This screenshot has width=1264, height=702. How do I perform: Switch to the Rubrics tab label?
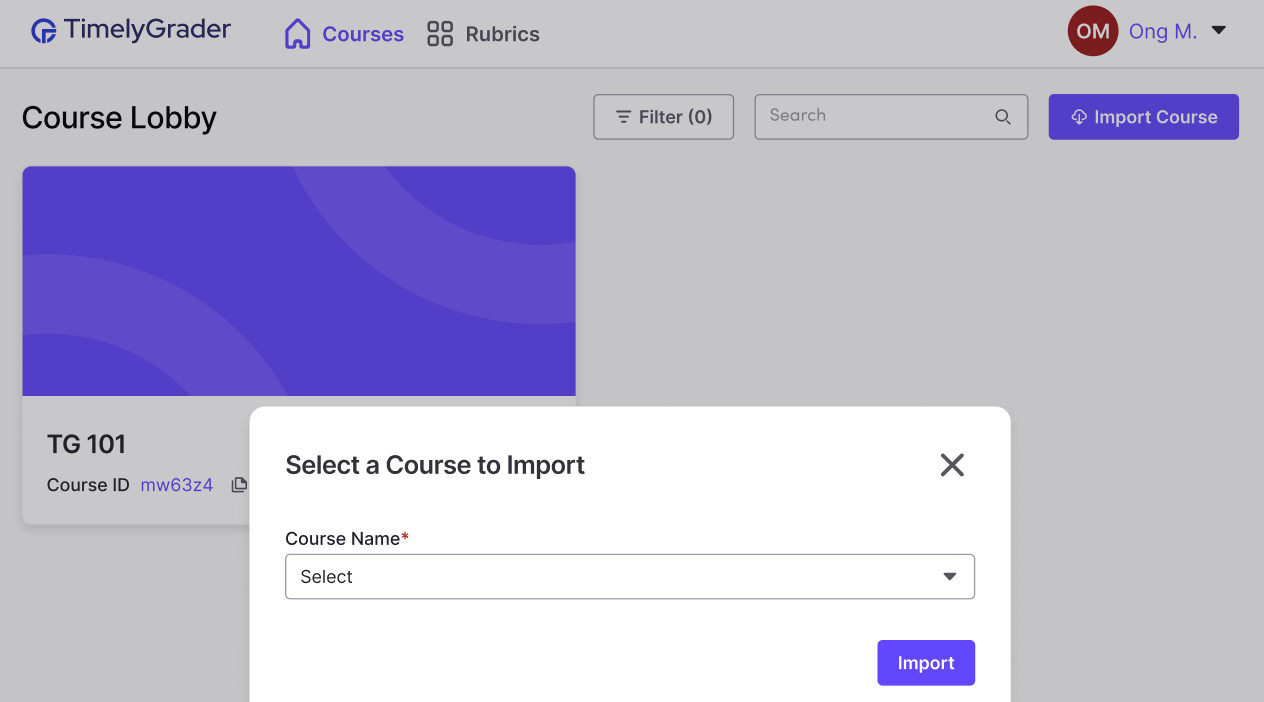pyautogui.click(x=502, y=34)
